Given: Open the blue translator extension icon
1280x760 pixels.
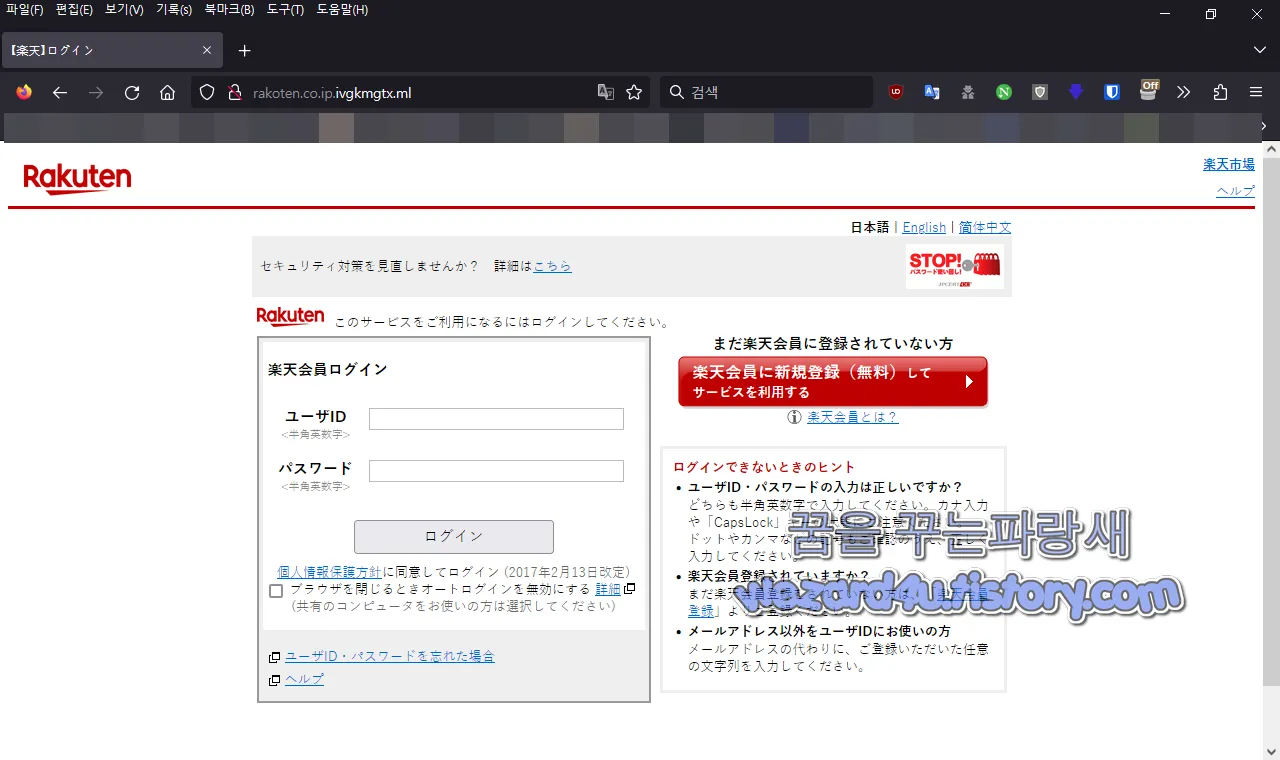Looking at the screenshot, I should (x=932, y=92).
